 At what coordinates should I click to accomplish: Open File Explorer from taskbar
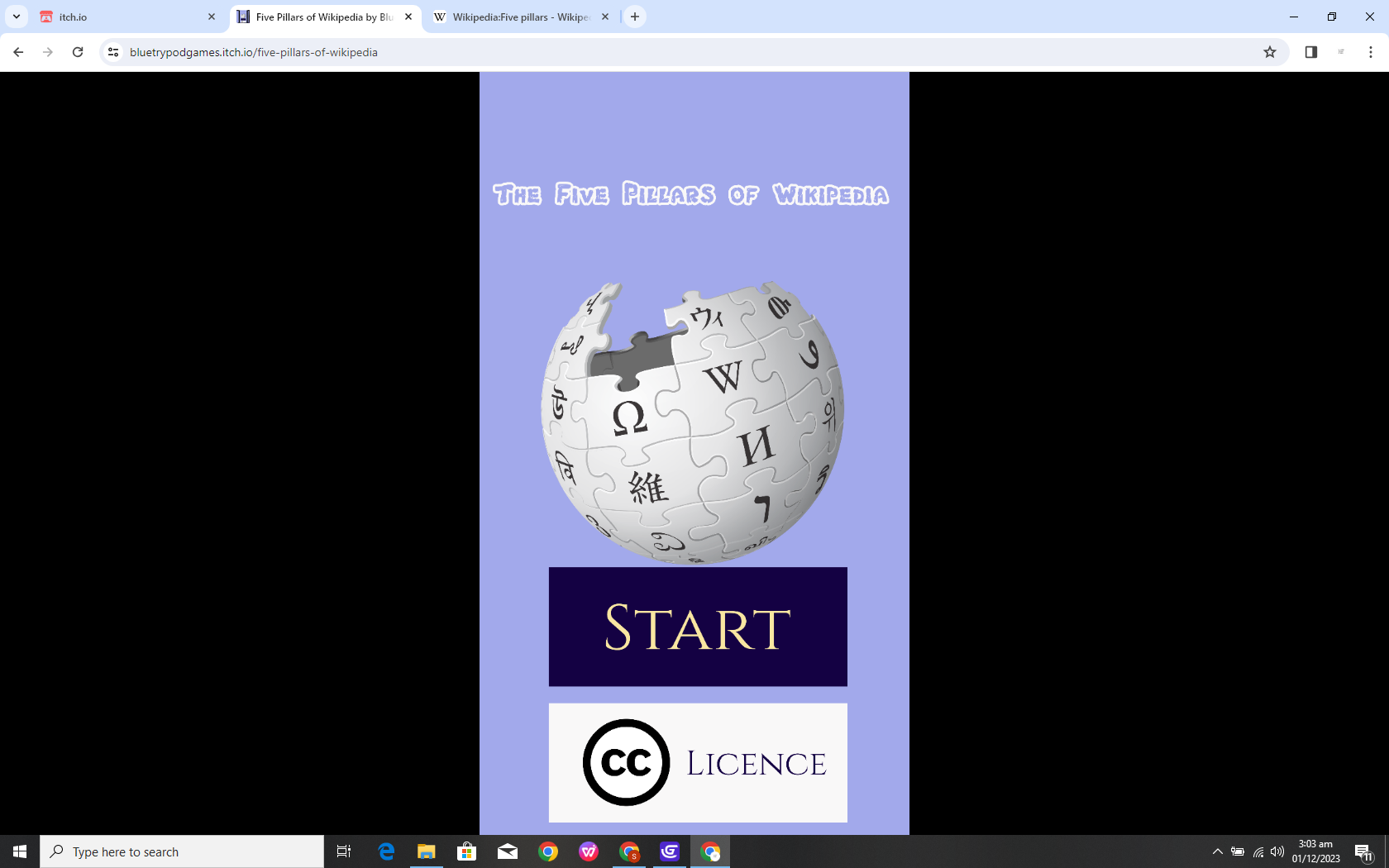tap(427, 851)
